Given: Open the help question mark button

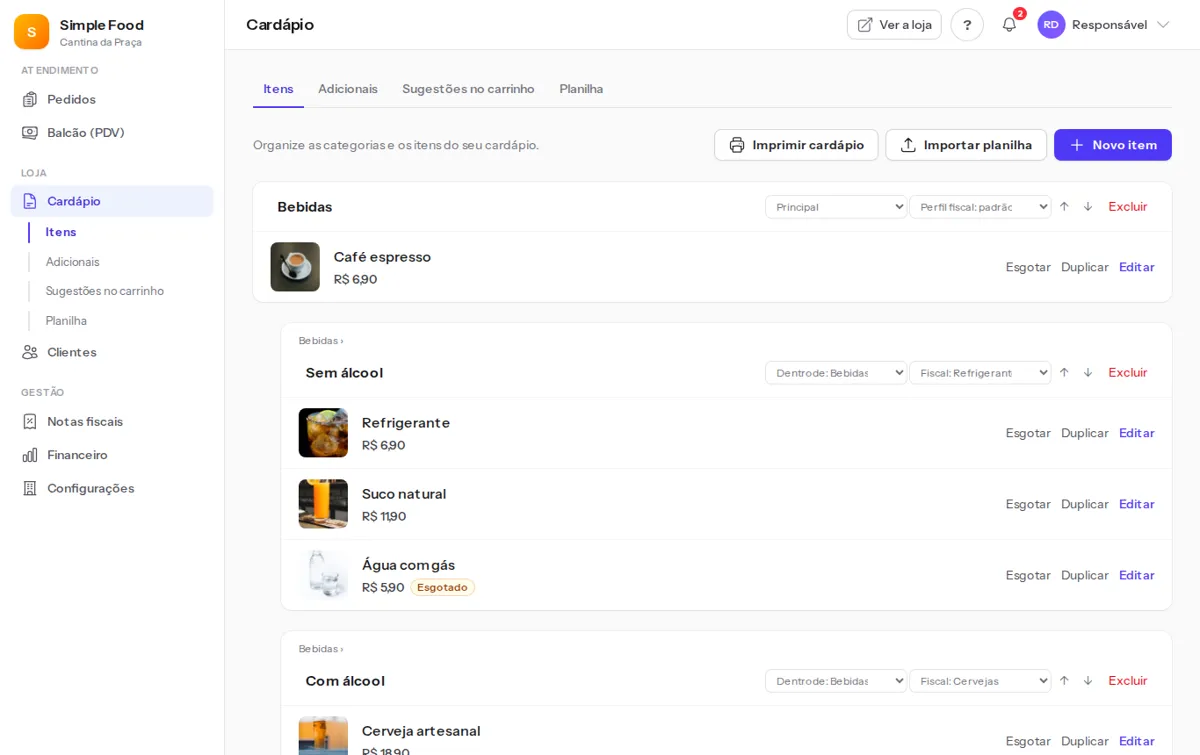Looking at the screenshot, I should 967,25.
